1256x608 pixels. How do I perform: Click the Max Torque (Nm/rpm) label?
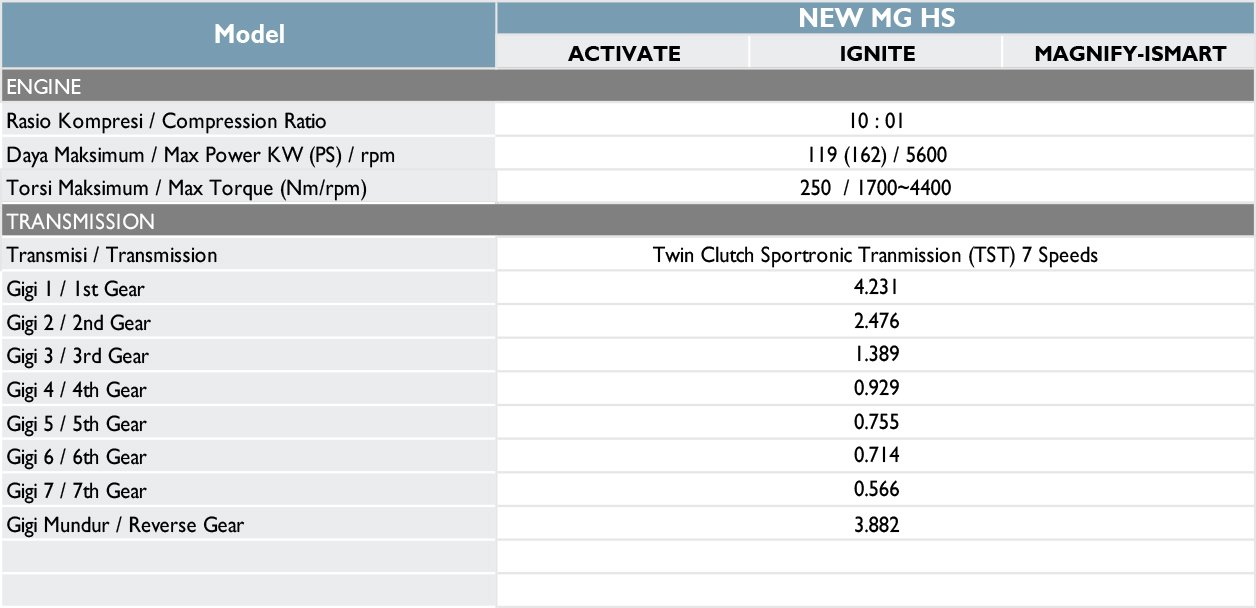pyautogui.click(x=186, y=188)
